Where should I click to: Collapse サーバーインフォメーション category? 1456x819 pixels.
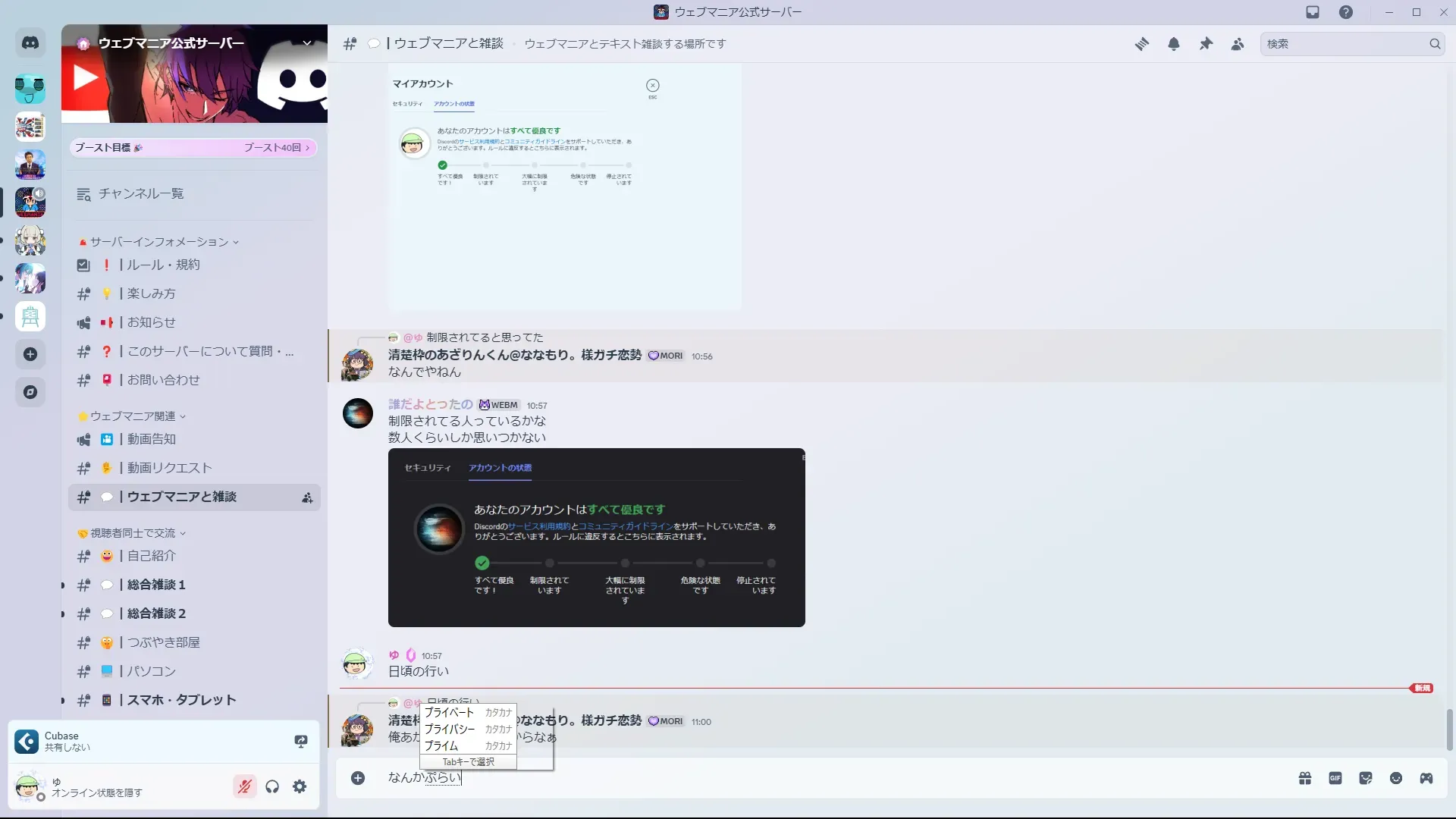159,242
